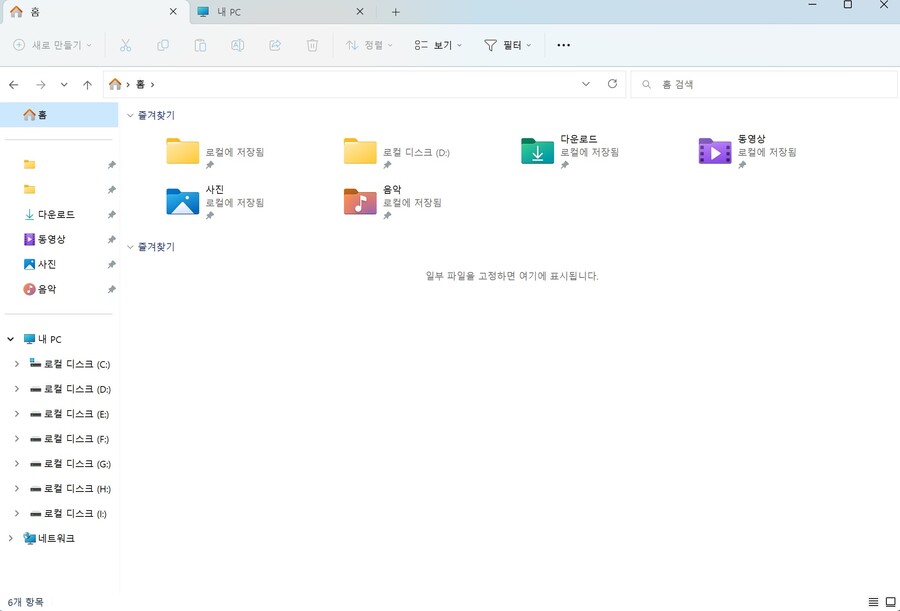Close the 홈 tab

[173, 11]
